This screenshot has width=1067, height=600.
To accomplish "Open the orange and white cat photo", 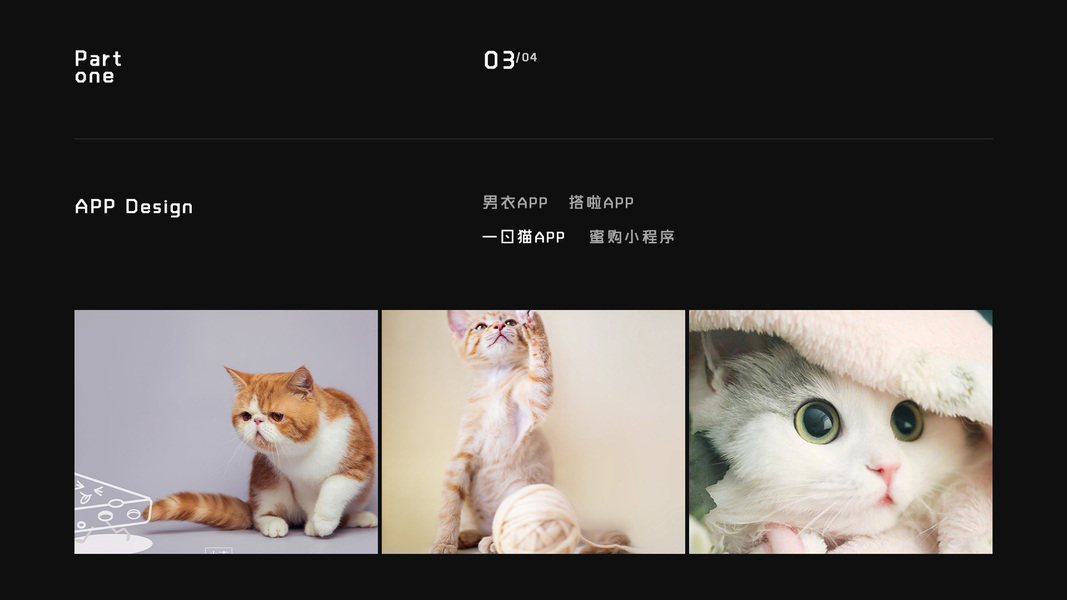I will pos(226,432).
